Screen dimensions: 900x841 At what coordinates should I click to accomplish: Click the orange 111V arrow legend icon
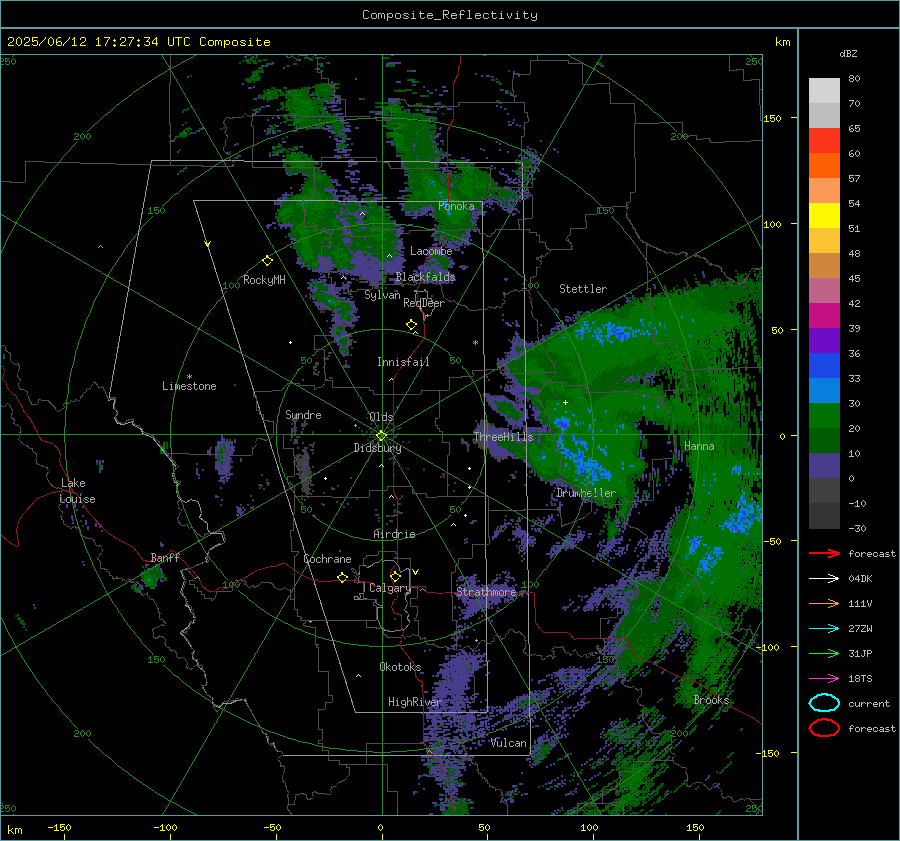824,603
